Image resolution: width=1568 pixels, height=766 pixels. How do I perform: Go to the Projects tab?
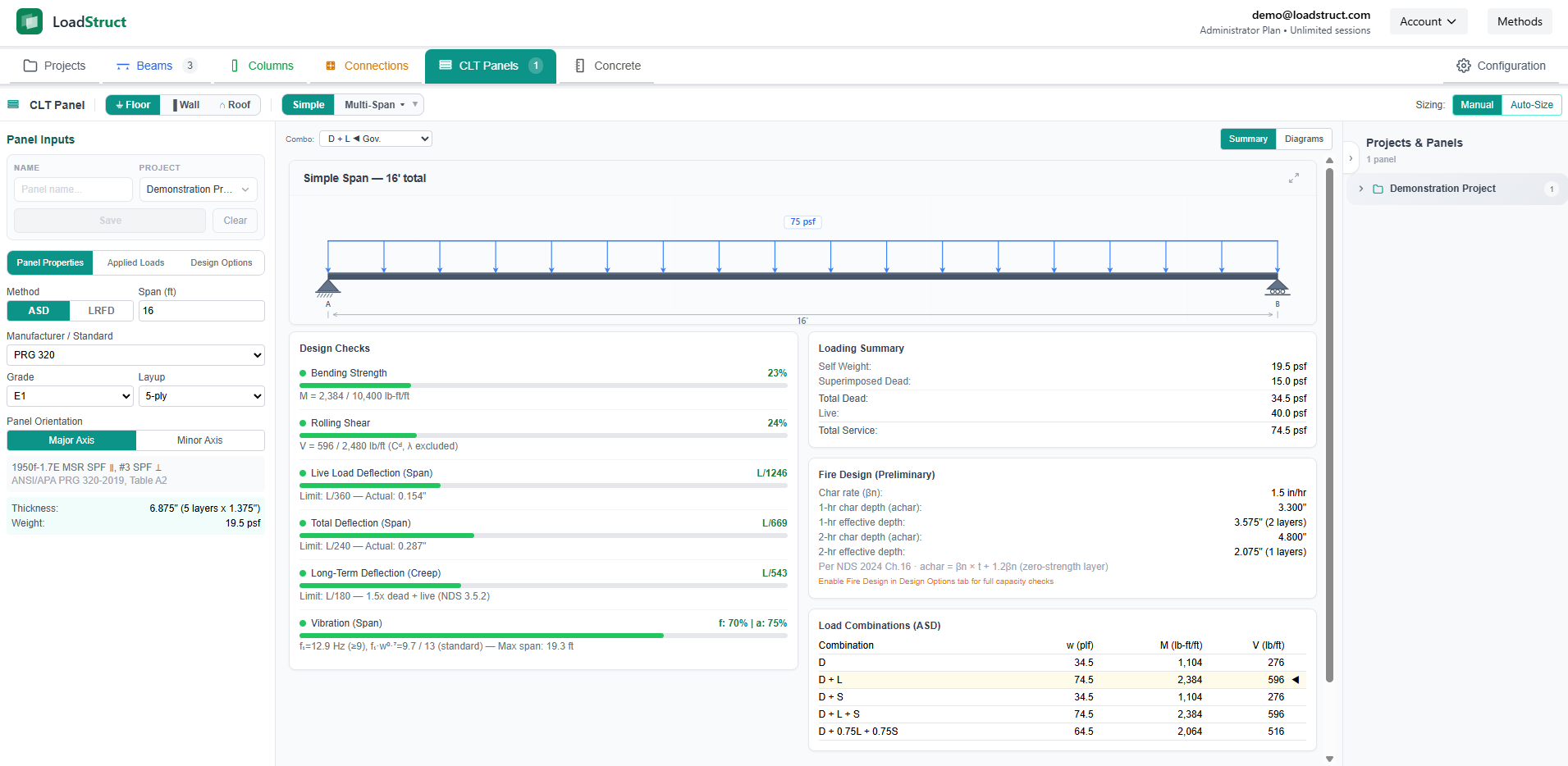pos(54,66)
